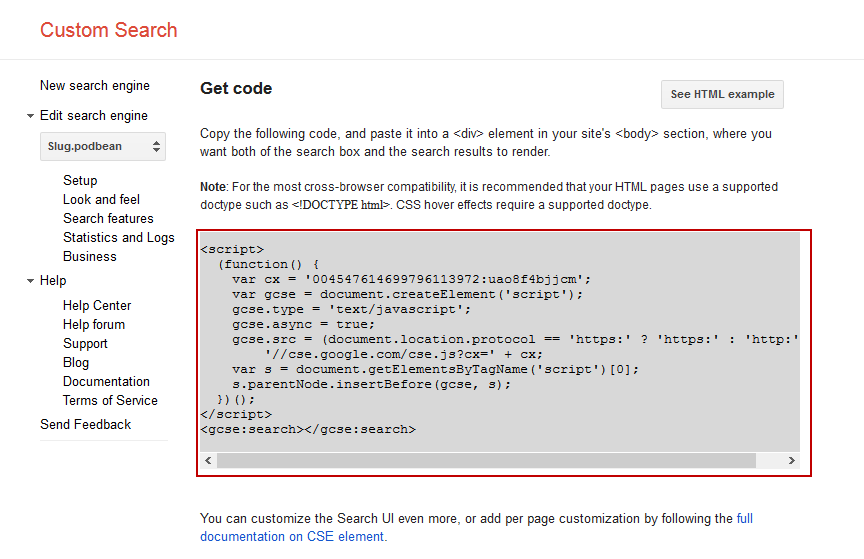Click the code box left scroll arrow

208,460
